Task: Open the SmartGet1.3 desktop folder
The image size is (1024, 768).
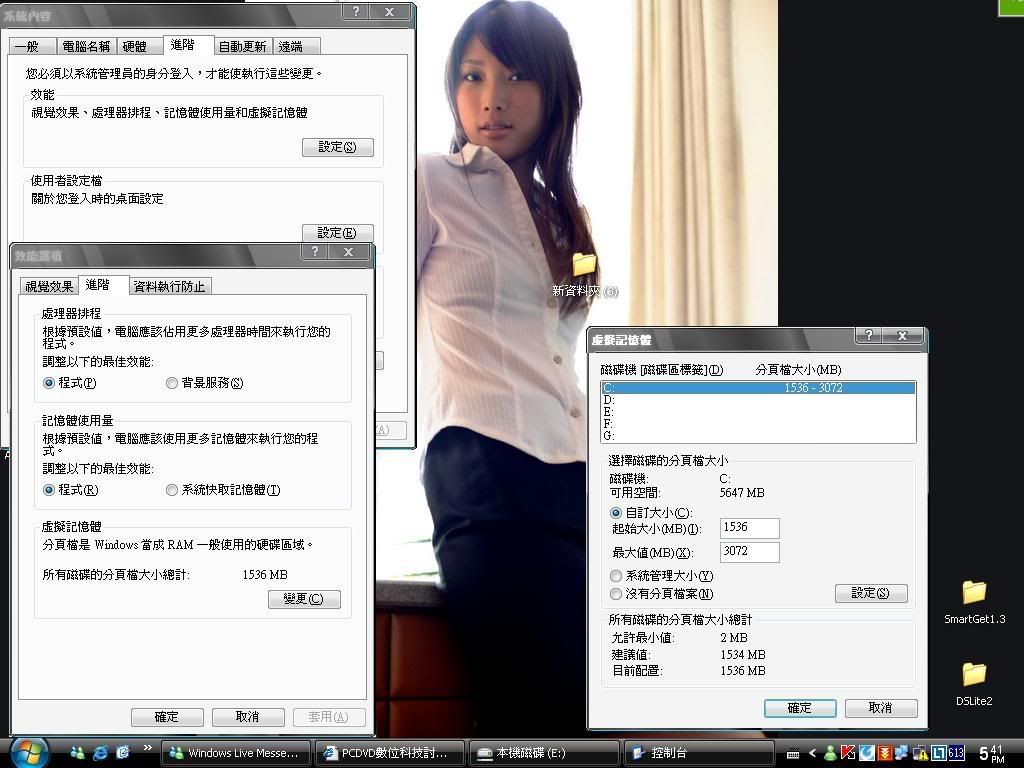Action: point(974,592)
